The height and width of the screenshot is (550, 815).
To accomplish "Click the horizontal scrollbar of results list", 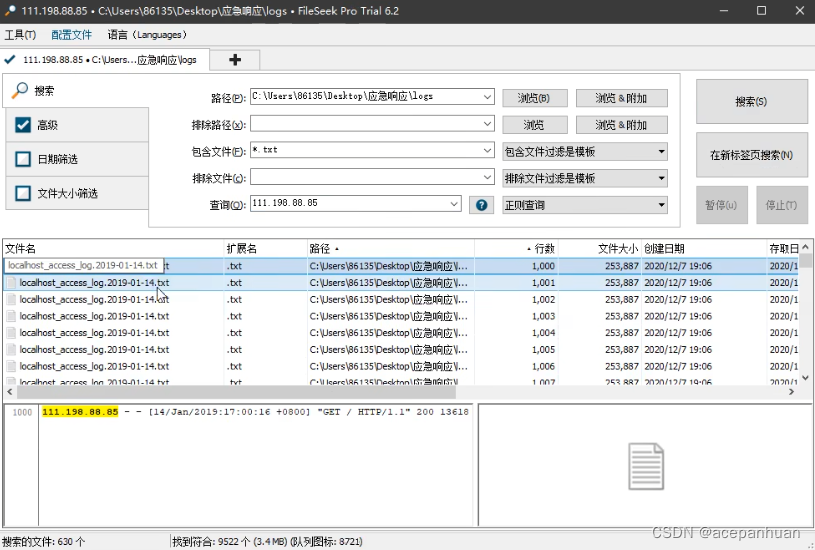I will click(x=235, y=391).
